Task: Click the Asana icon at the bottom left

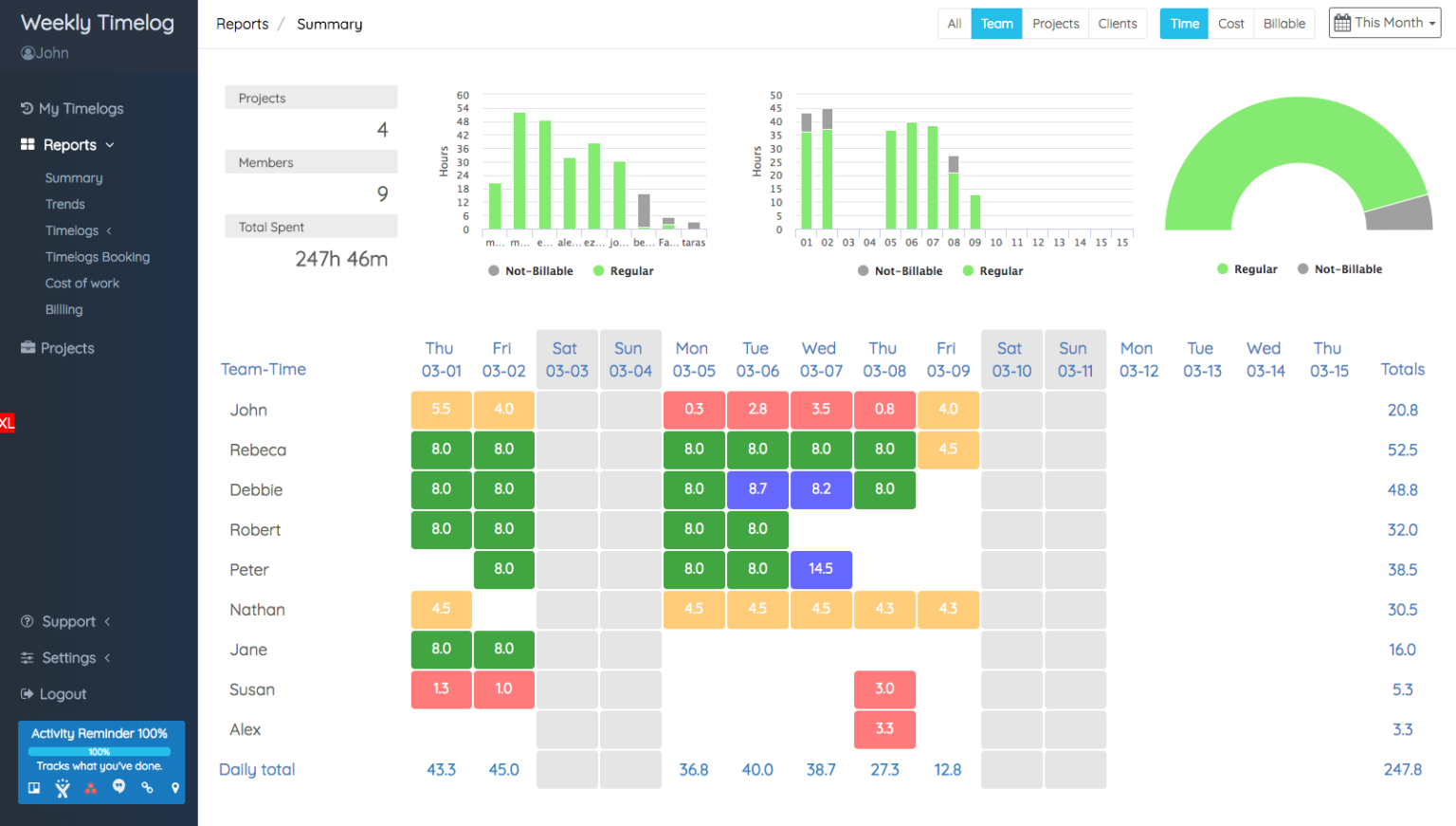Action: (x=91, y=788)
